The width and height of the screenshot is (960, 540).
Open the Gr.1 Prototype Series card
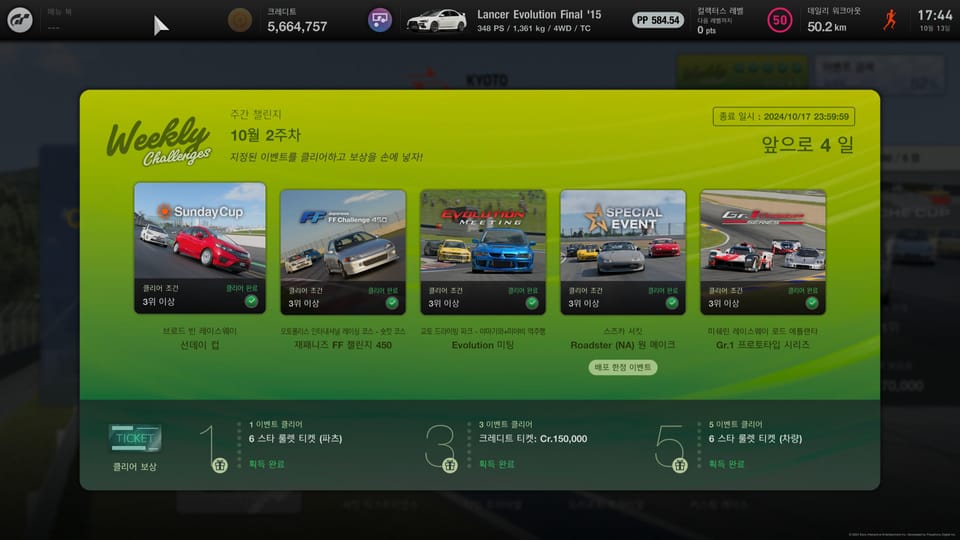click(x=763, y=252)
